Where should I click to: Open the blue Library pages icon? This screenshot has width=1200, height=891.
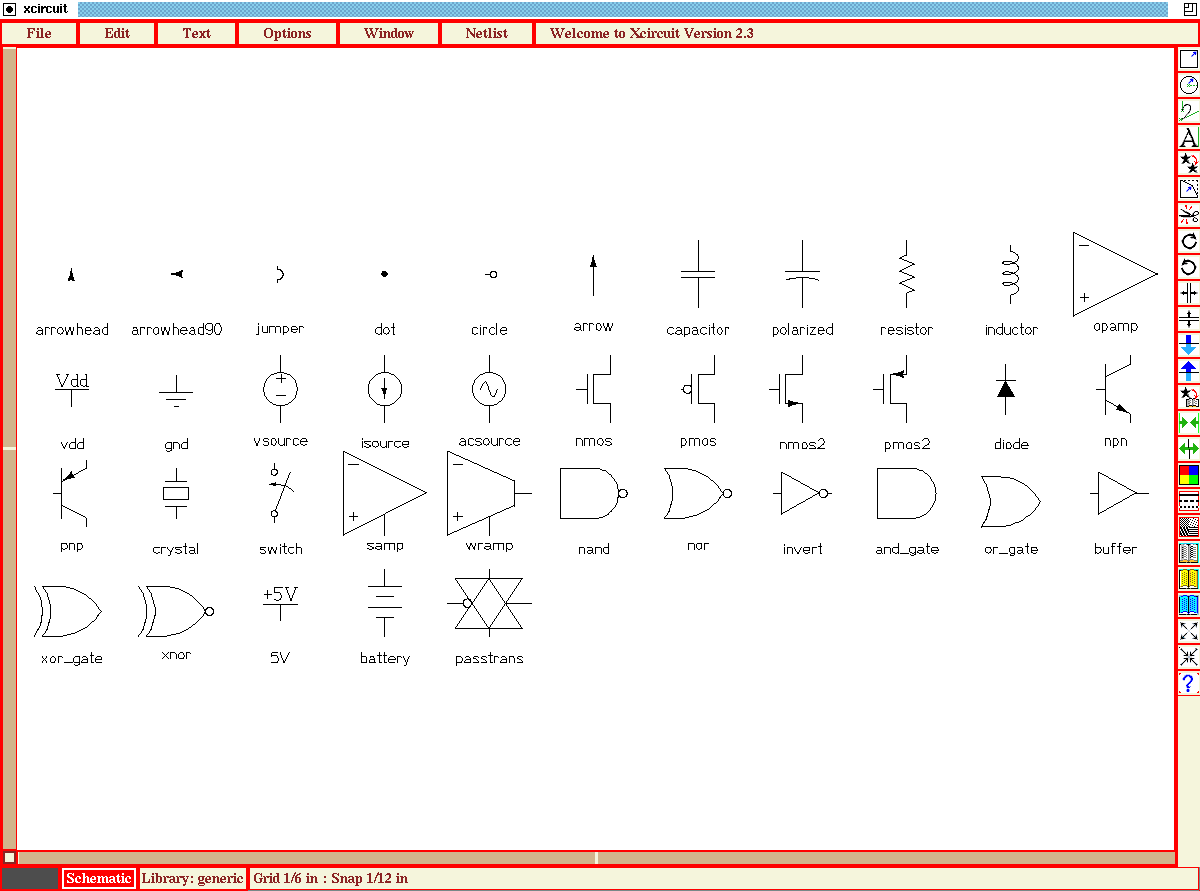point(1189,605)
